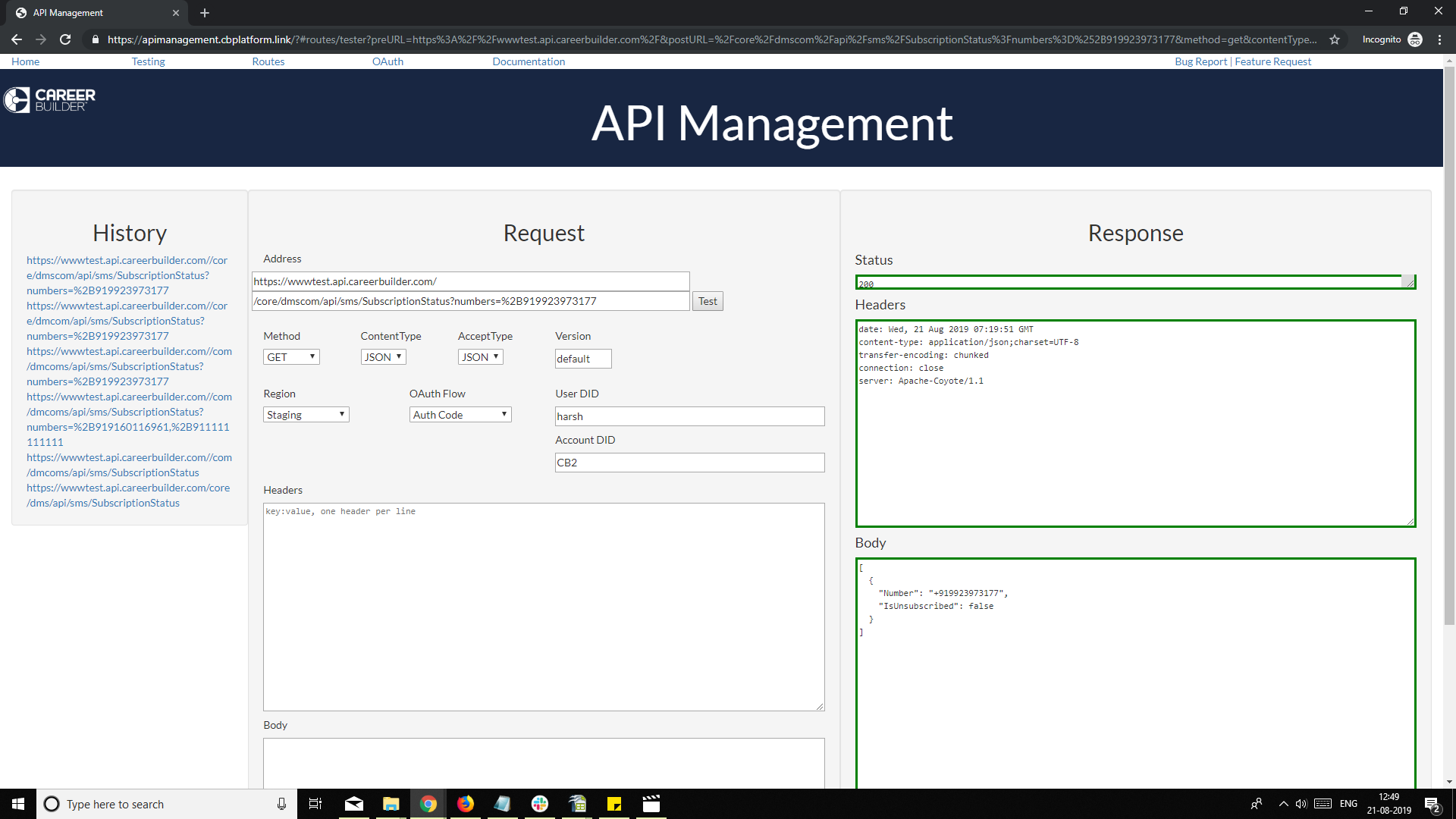Reload the page with browser refresh icon
Image resolution: width=1456 pixels, height=819 pixels.
(x=65, y=39)
